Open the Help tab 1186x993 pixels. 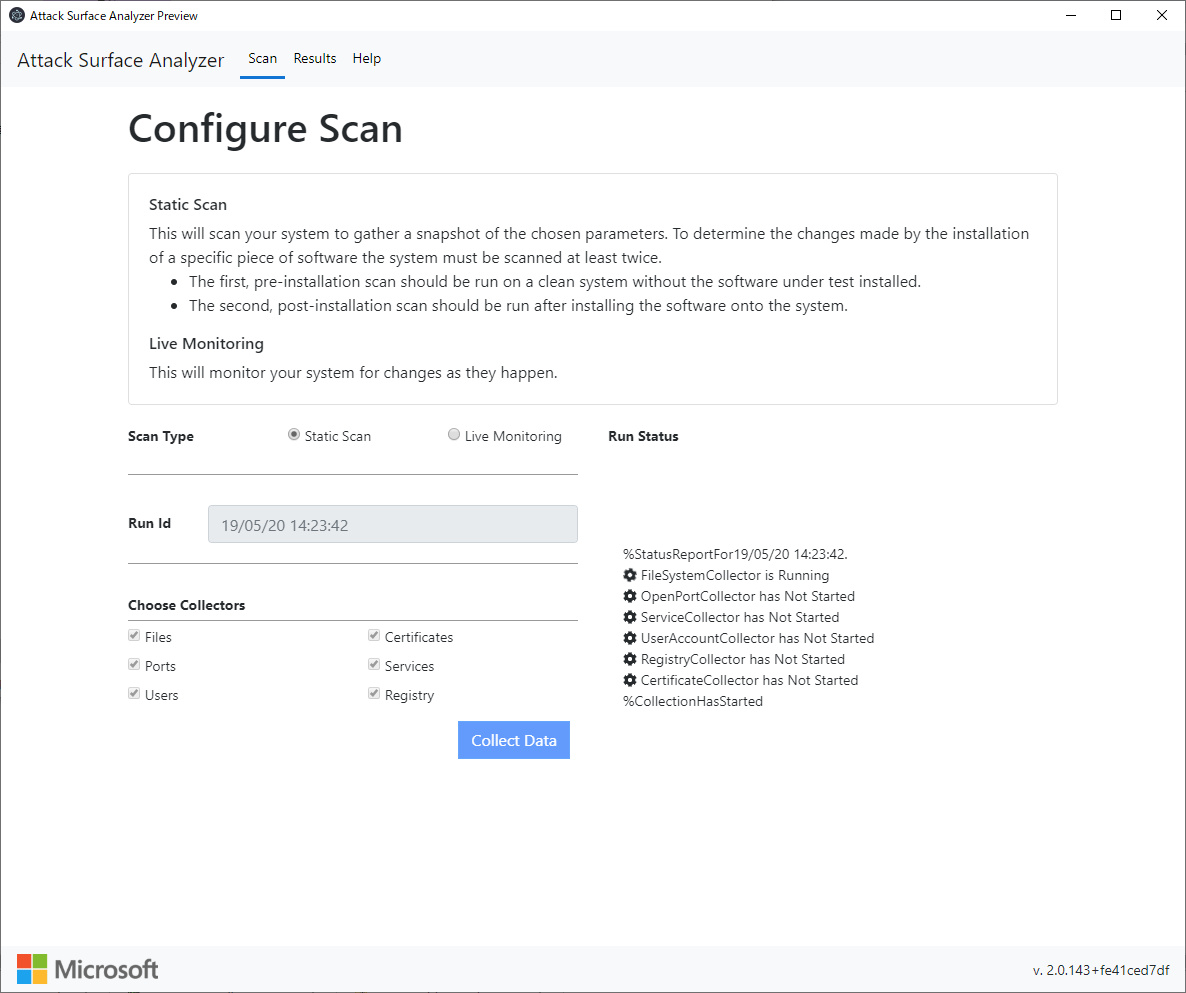pos(366,58)
